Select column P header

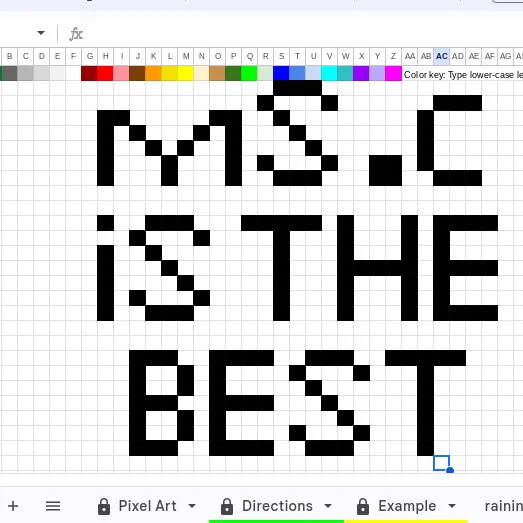(233, 56)
